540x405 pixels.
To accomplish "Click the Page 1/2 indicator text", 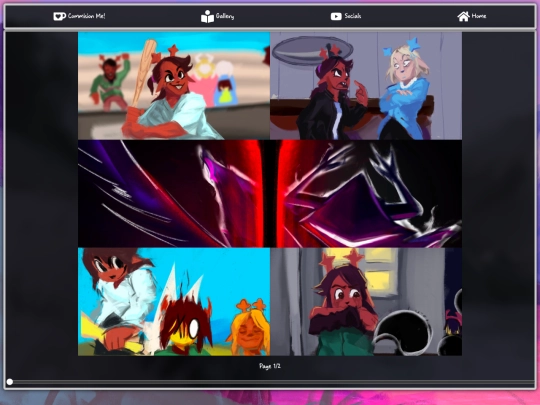I will click(270, 366).
